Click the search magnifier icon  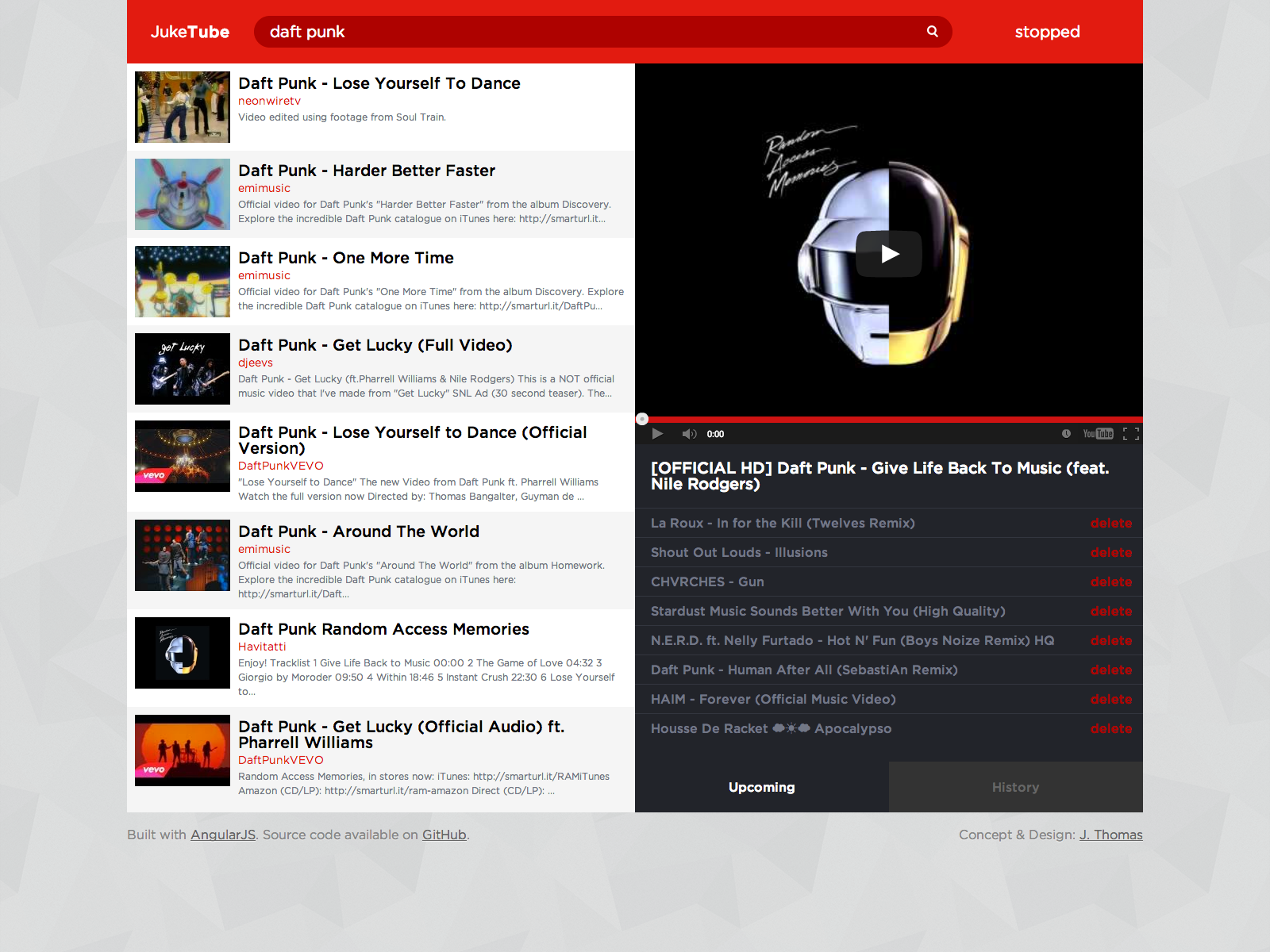931,32
